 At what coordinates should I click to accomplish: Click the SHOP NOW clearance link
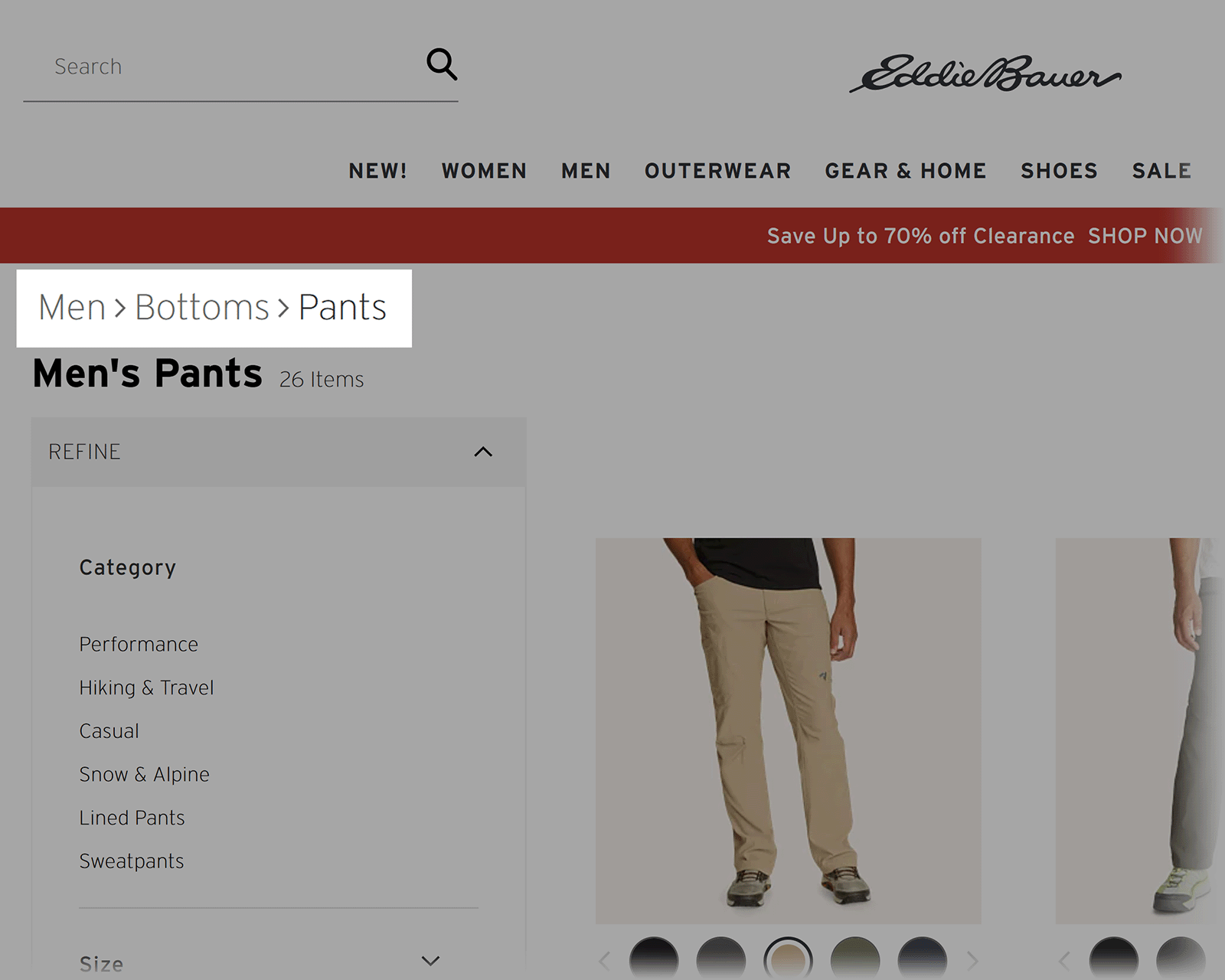point(1146,236)
